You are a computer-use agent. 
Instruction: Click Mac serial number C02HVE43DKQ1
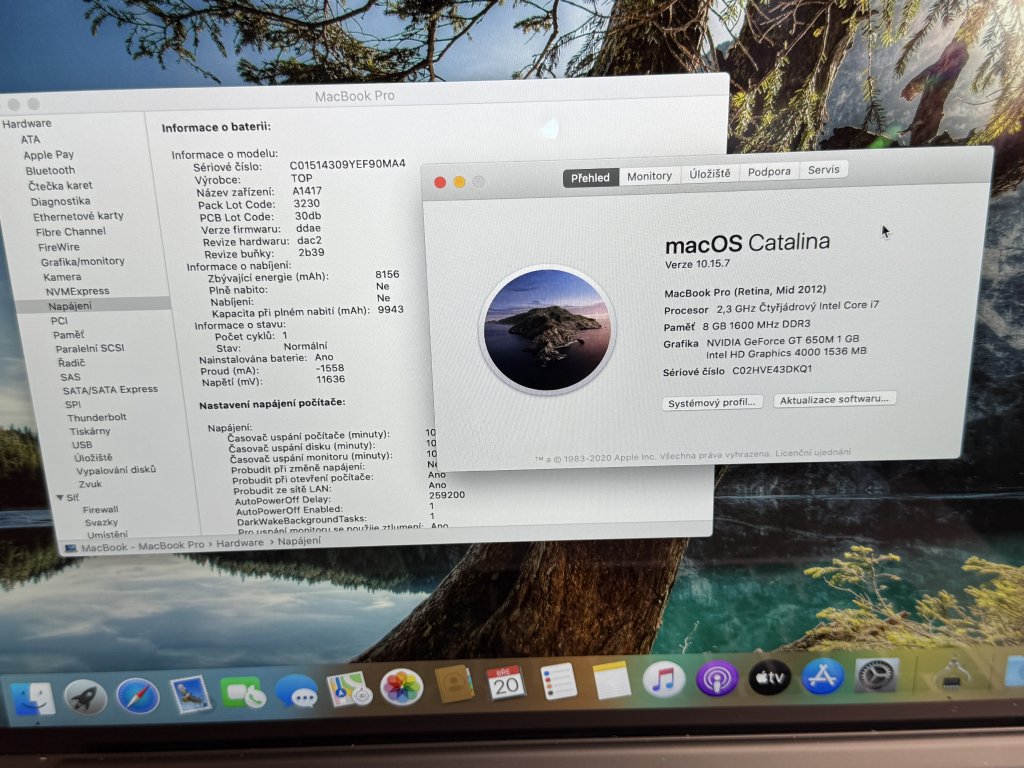coord(772,370)
